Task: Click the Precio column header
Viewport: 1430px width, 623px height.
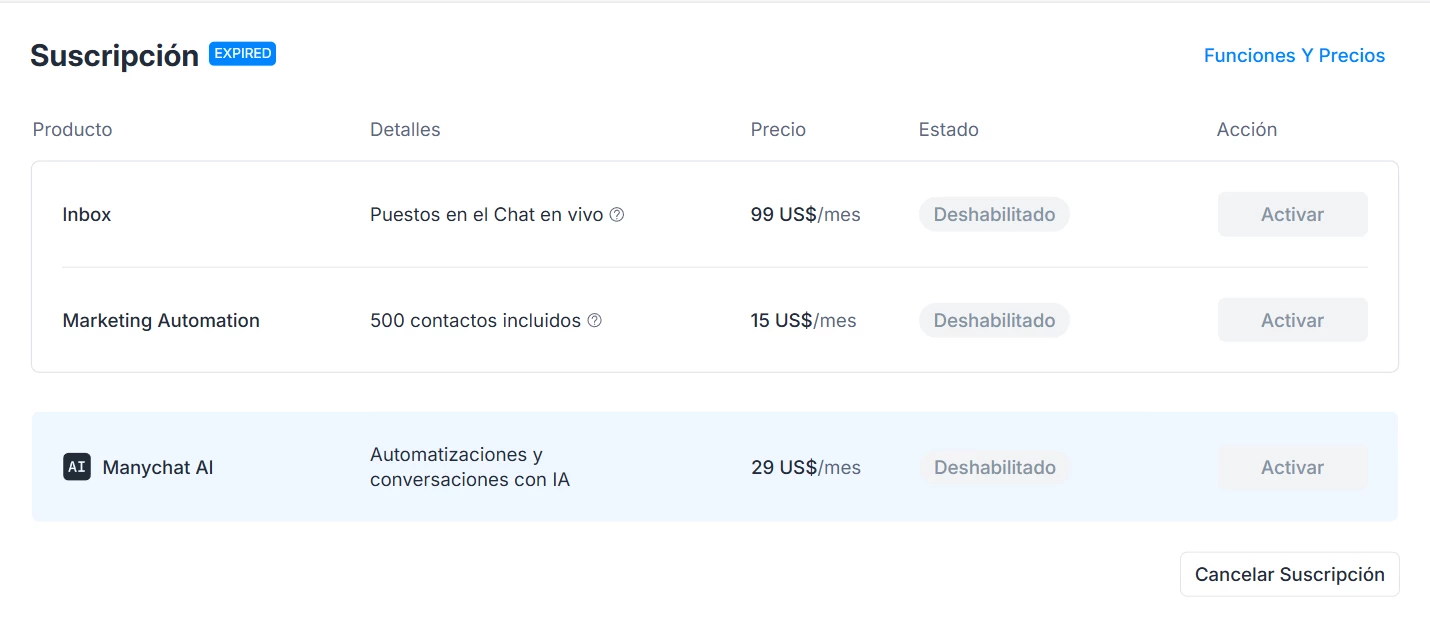Action: (x=778, y=129)
